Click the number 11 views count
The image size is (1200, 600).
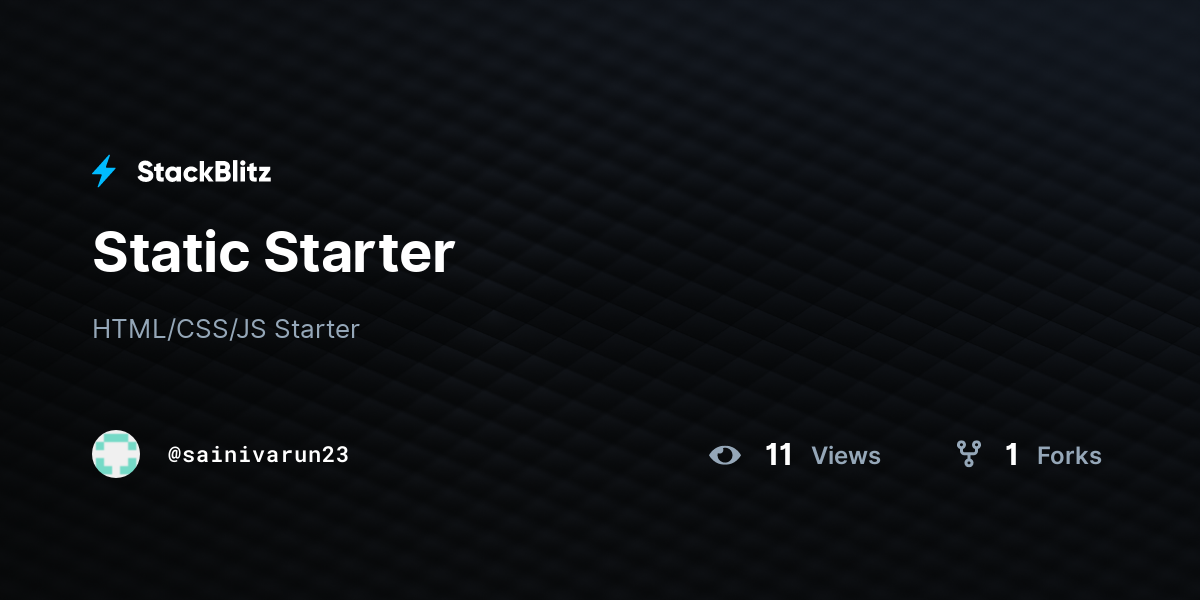click(x=779, y=455)
